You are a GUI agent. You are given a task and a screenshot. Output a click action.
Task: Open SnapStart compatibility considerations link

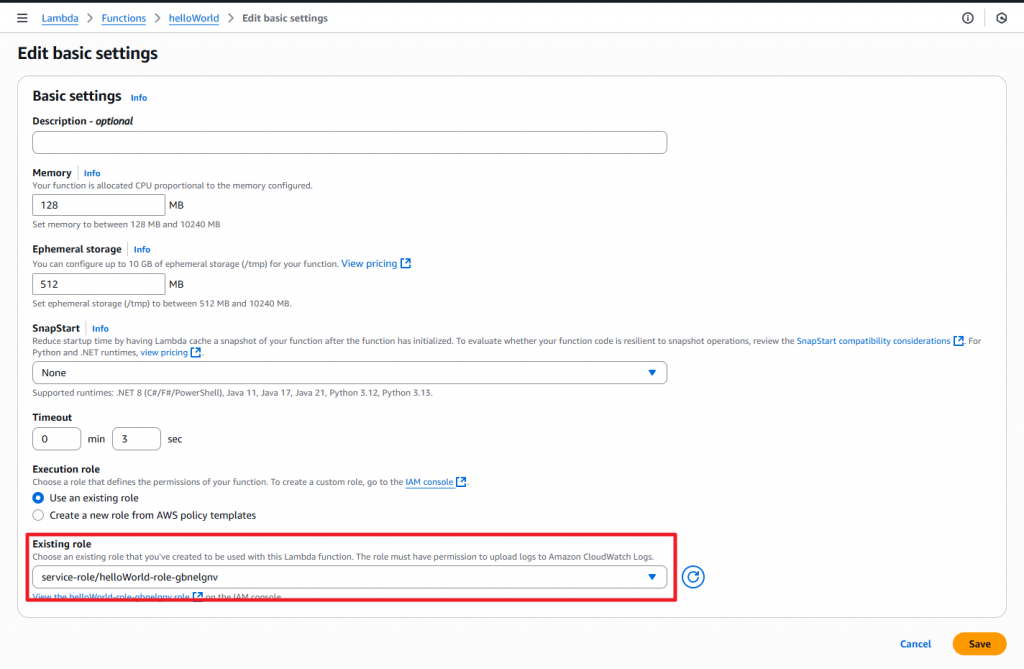873,341
